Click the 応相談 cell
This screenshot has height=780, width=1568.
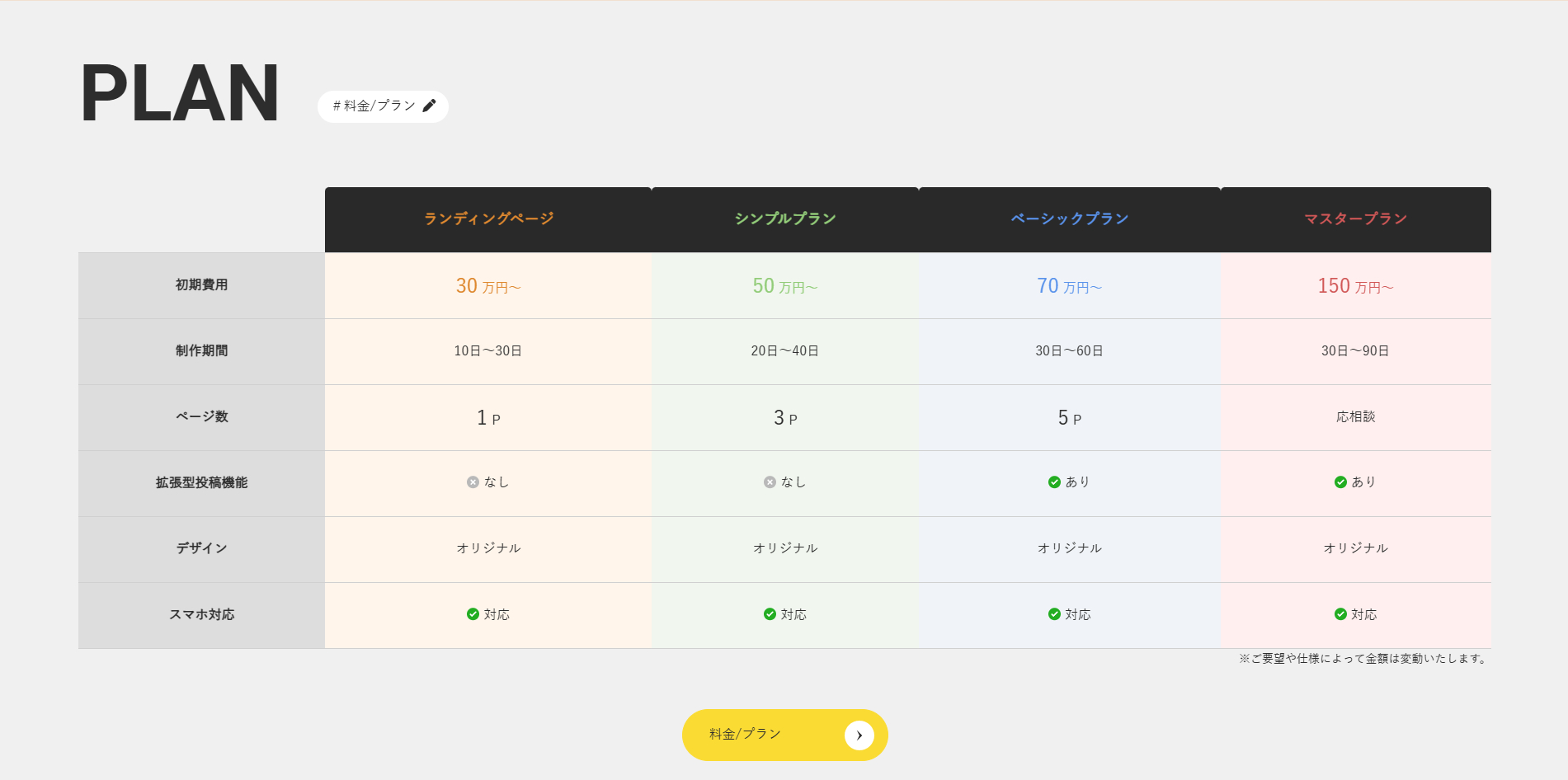pyautogui.click(x=1356, y=417)
